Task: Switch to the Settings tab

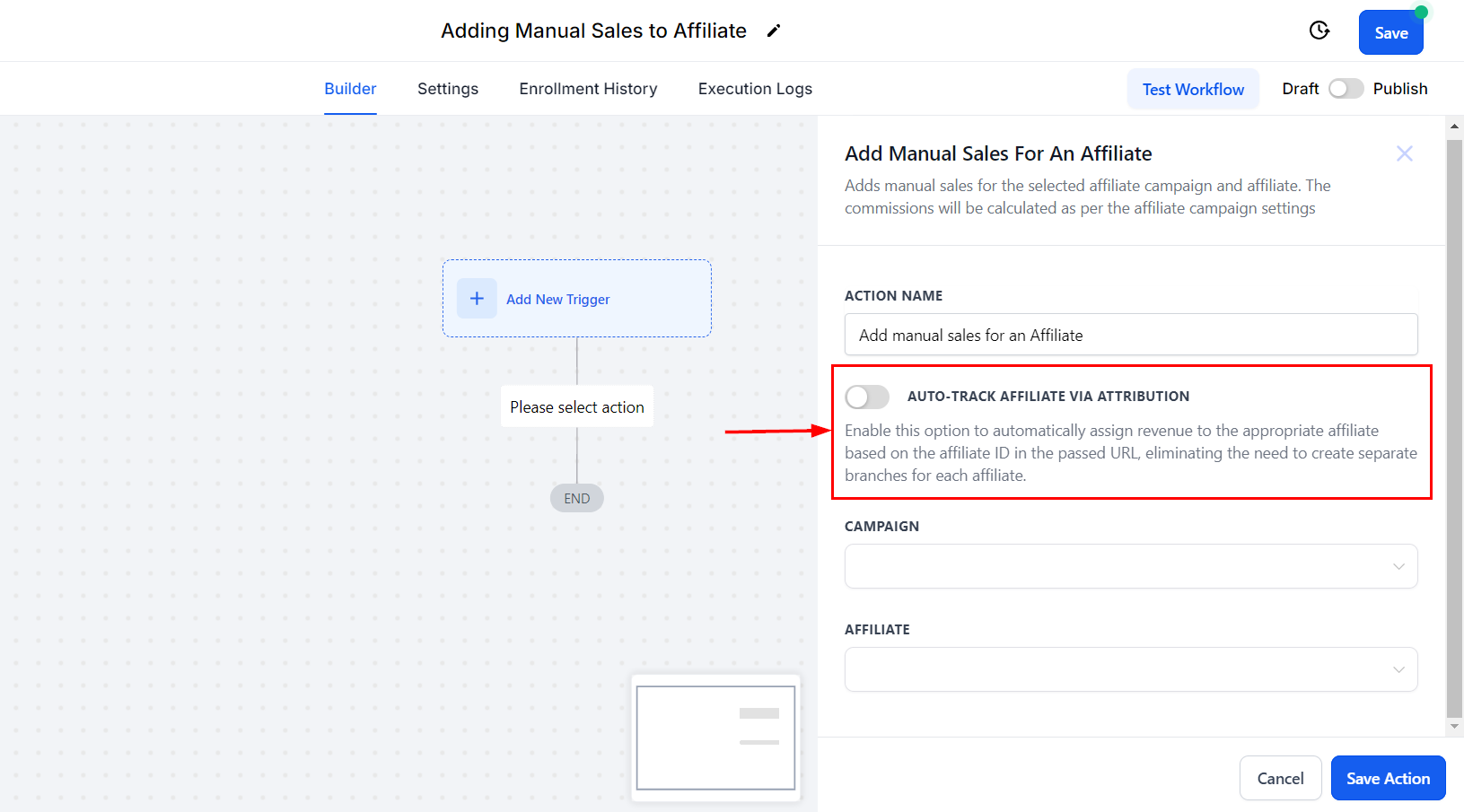Action: 448,89
